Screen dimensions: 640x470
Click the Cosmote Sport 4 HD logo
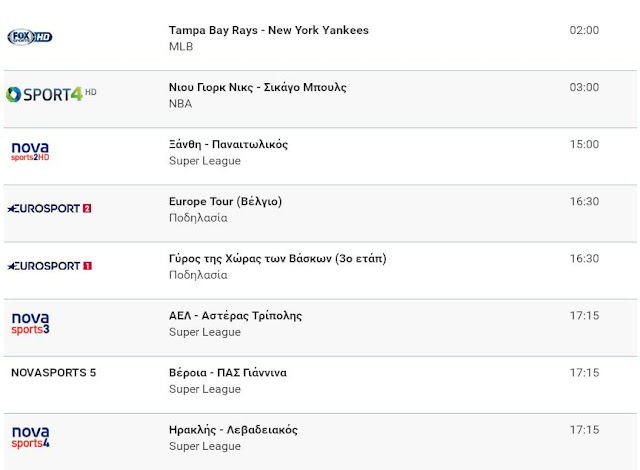[51, 94]
